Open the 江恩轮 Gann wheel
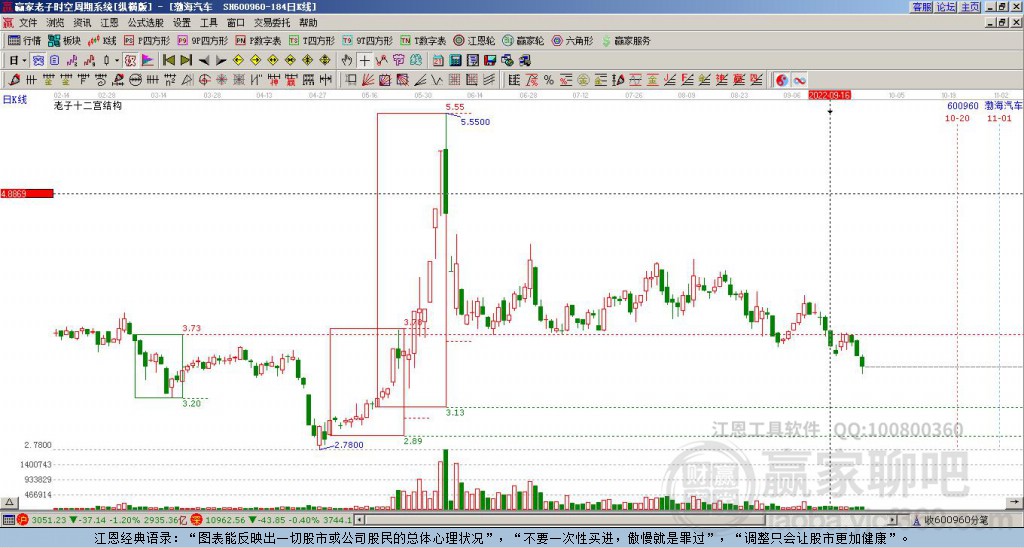 click(x=475, y=40)
